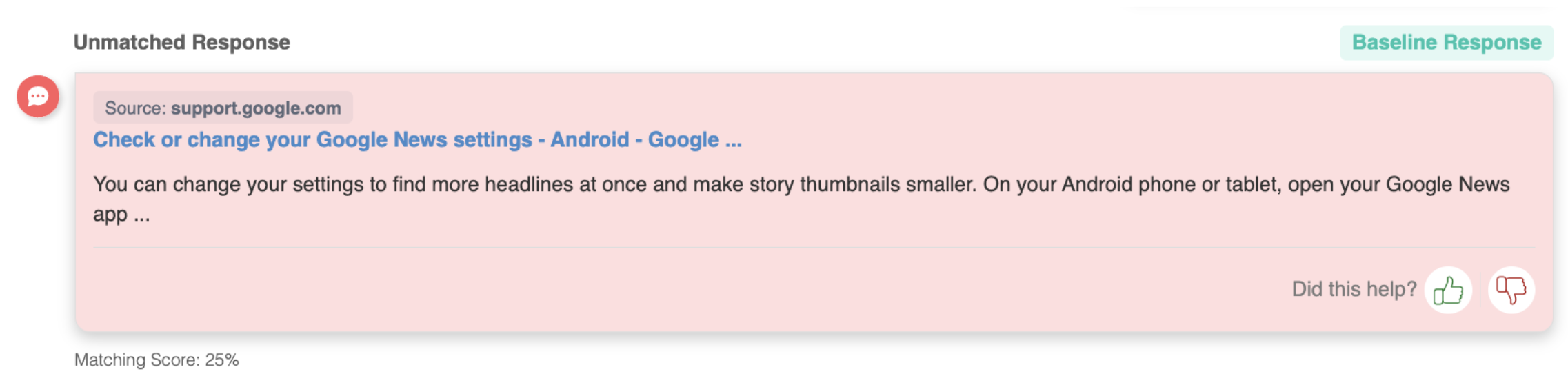Click the "Did this help?" prompt text
1568x374 pixels.
tap(1354, 289)
